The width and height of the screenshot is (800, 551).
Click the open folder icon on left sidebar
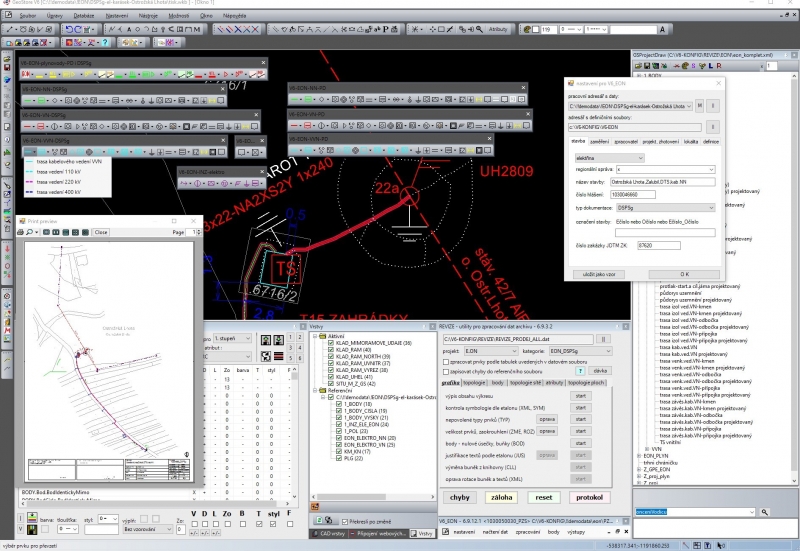pyautogui.click(x=7, y=59)
